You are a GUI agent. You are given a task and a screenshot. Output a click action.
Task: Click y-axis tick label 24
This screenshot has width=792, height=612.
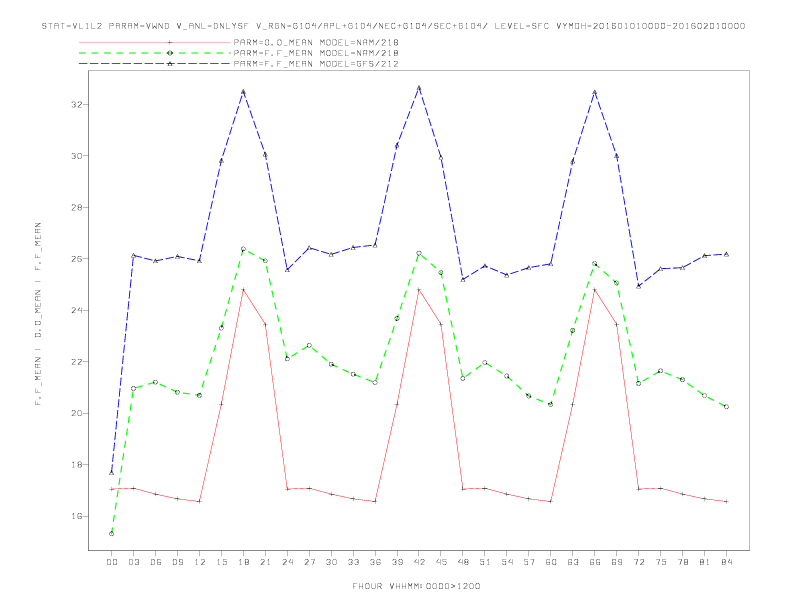(x=76, y=311)
